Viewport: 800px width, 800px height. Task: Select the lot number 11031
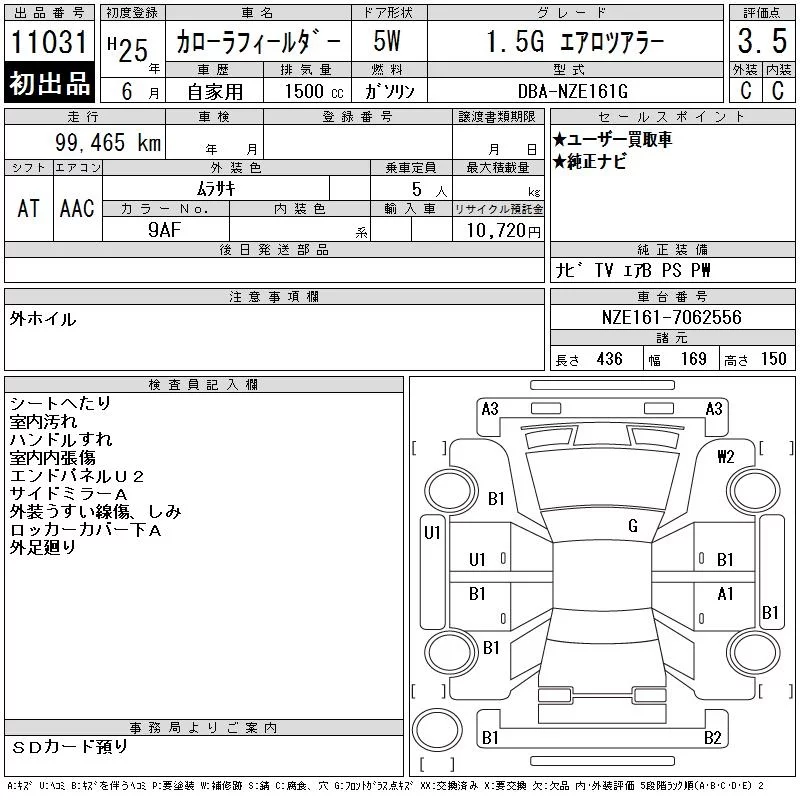click(x=49, y=42)
